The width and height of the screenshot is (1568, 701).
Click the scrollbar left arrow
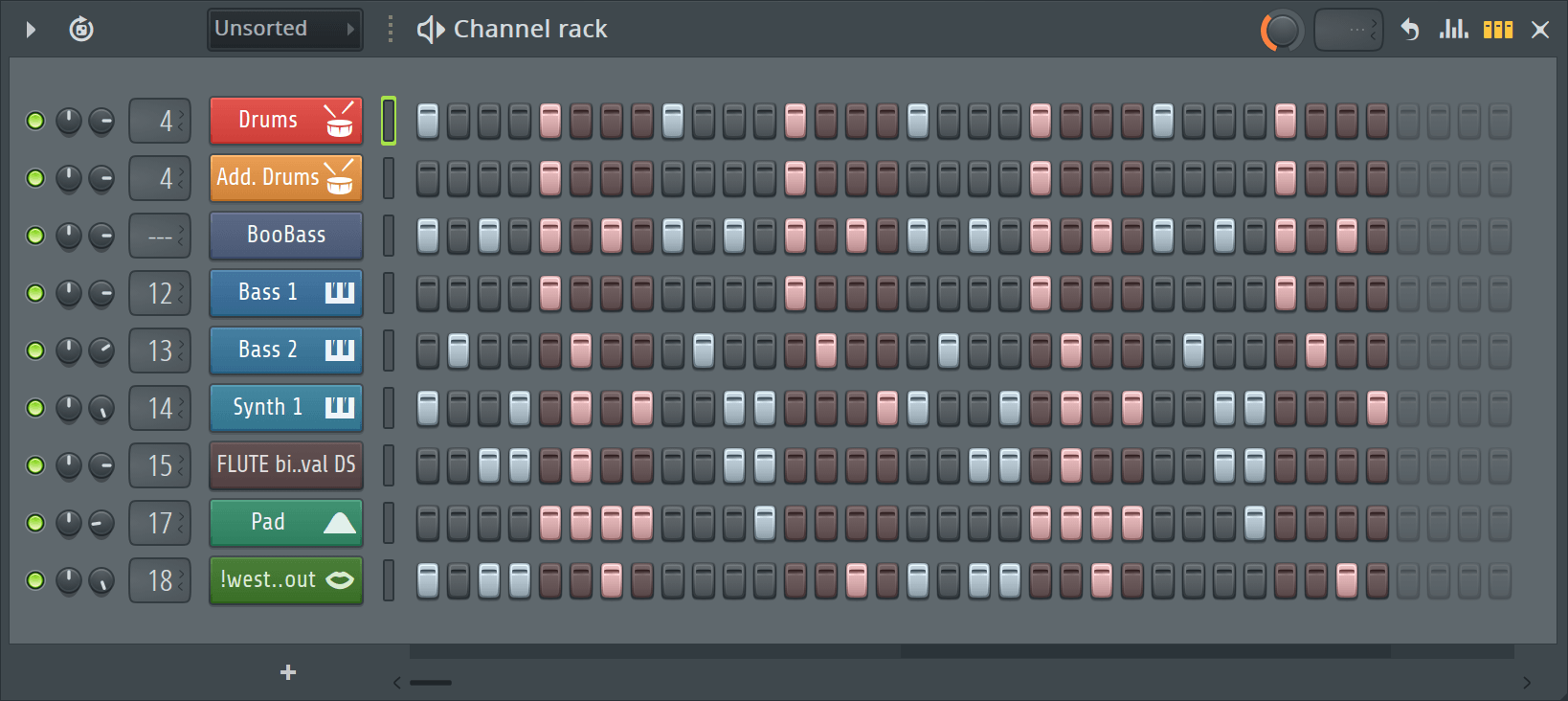tap(396, 683)
